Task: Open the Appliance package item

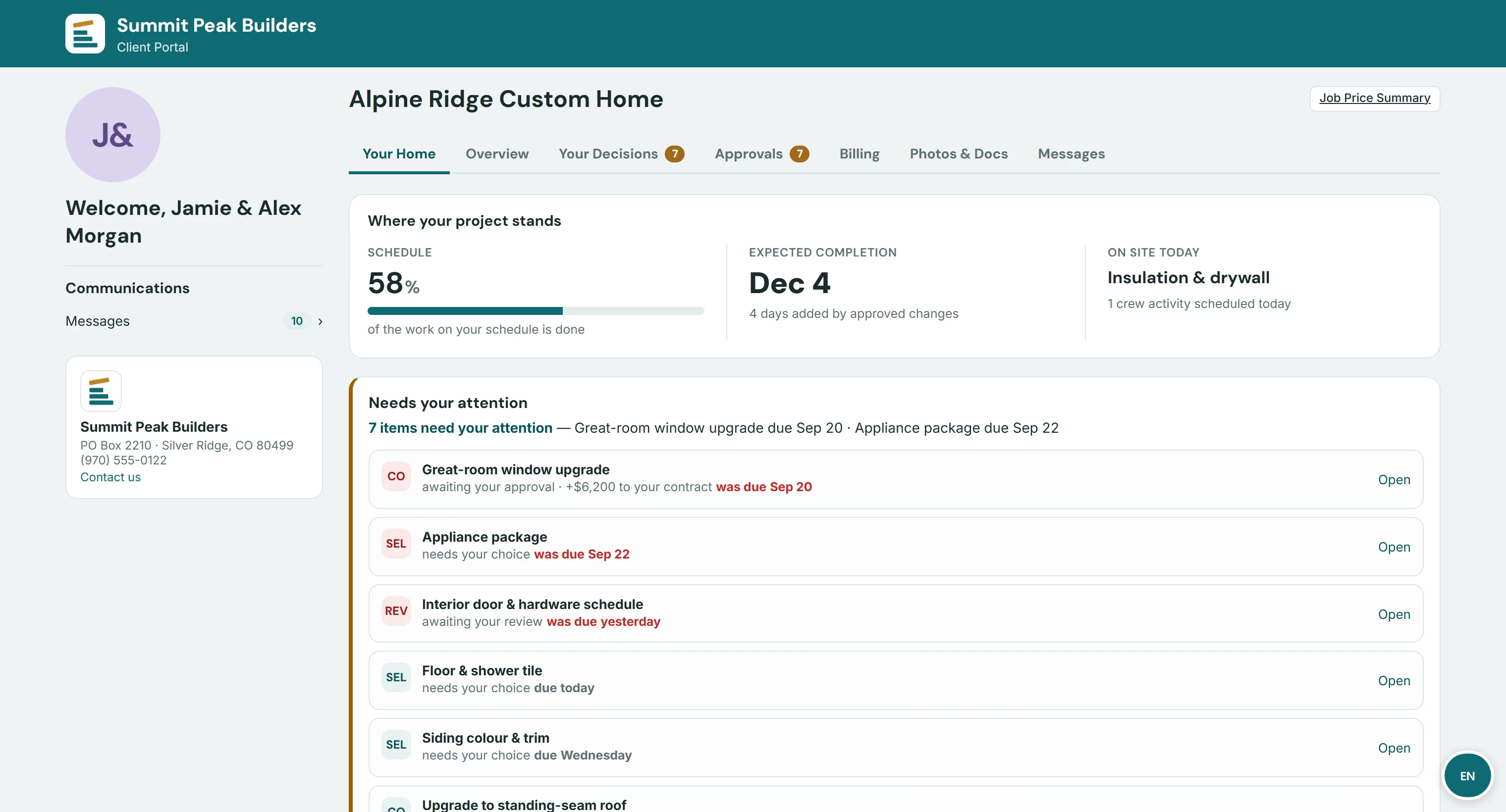Action: 1394,547
